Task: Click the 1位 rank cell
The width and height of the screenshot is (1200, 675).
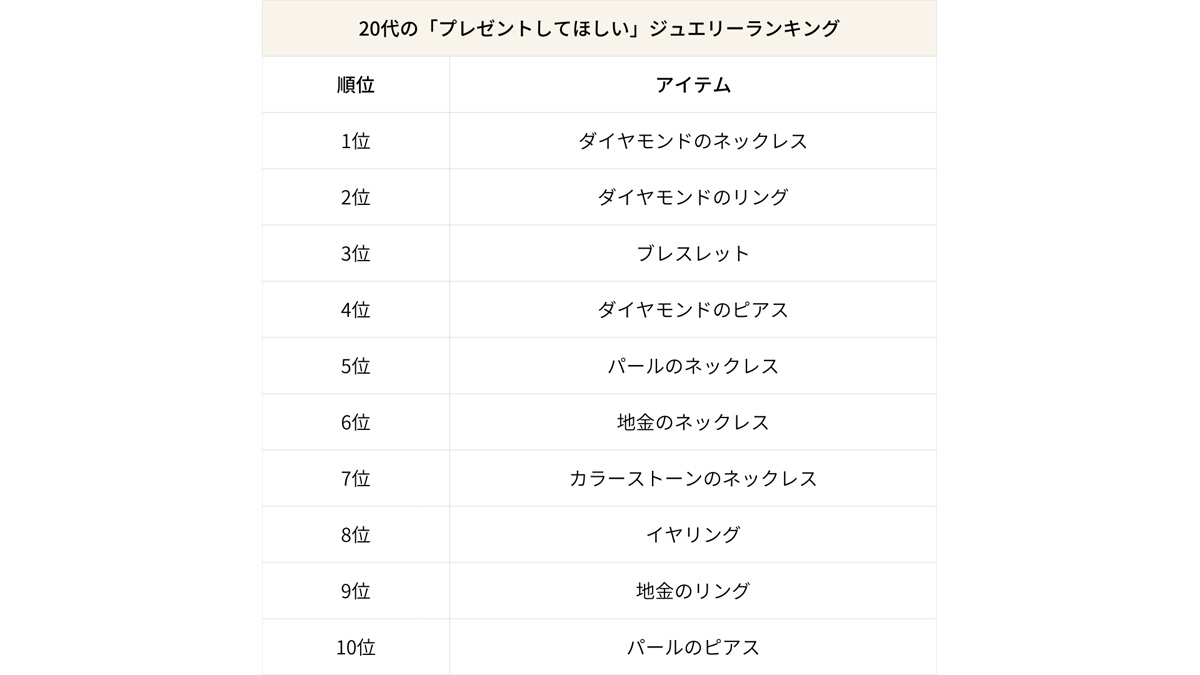Action: click(355, 141)
